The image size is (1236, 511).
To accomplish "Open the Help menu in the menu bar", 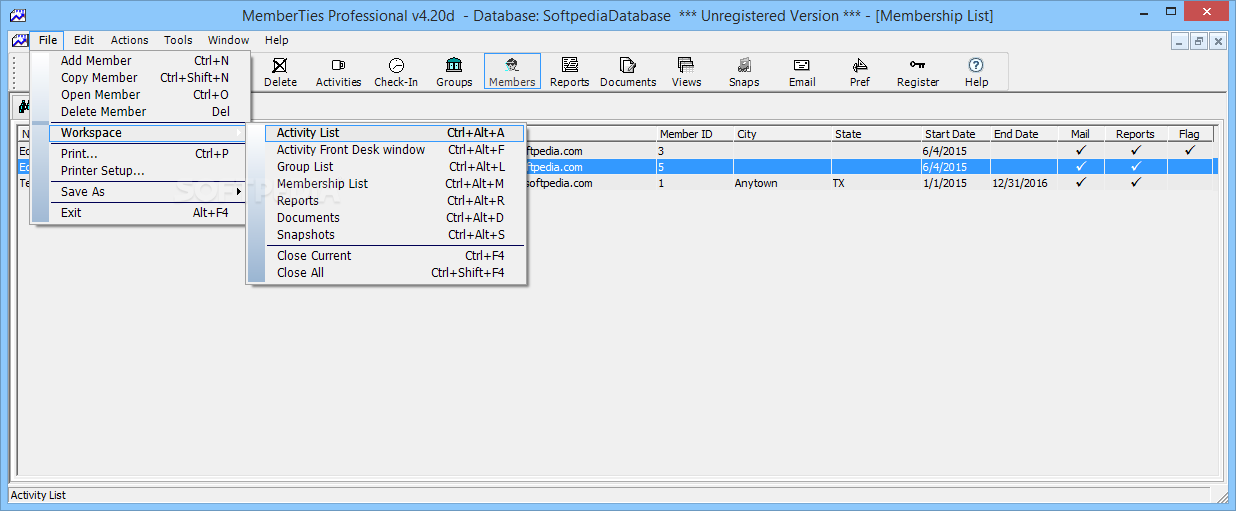I will 277,40.
